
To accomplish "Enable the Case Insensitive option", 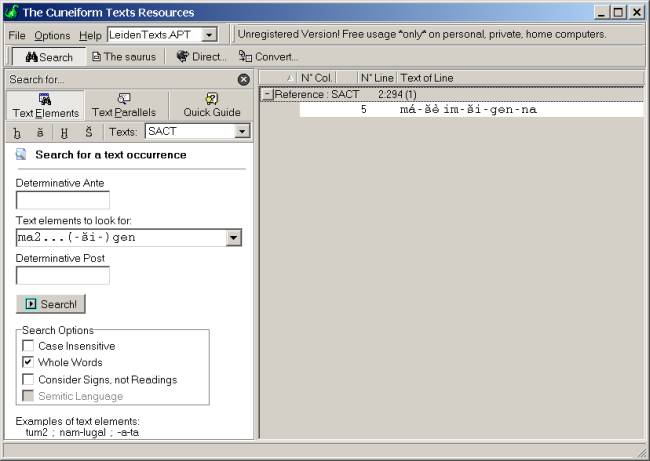I will (28, 346).
